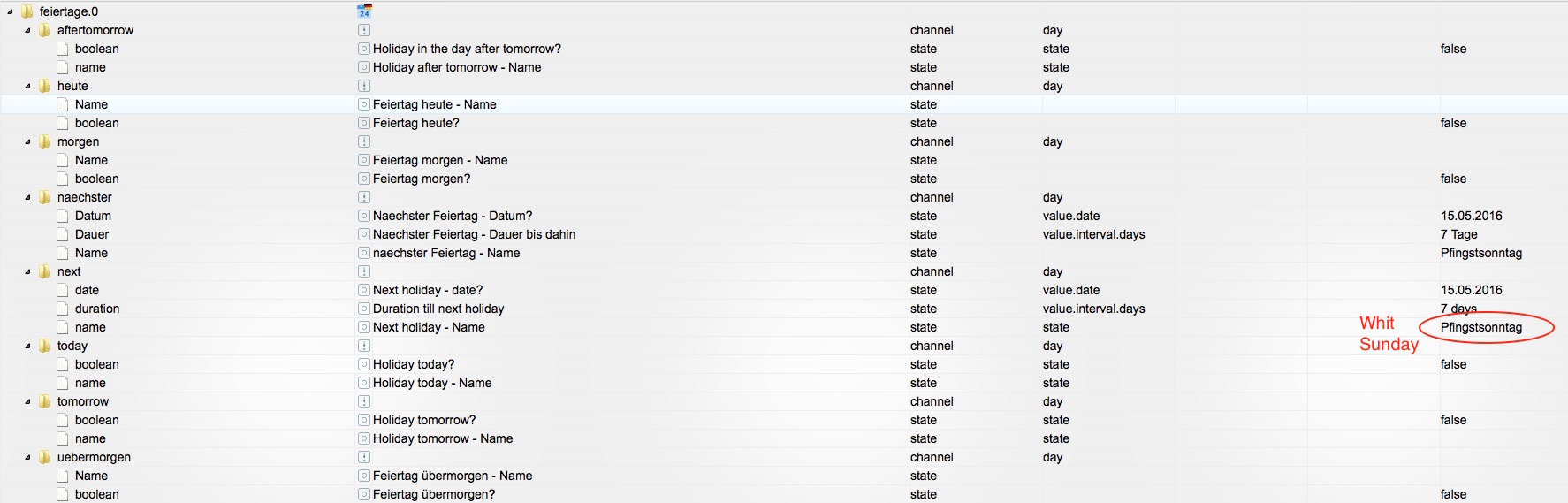Click the file icon beside Datum
This screenshot has width=1568, height=503.
(x=63, y=216)
